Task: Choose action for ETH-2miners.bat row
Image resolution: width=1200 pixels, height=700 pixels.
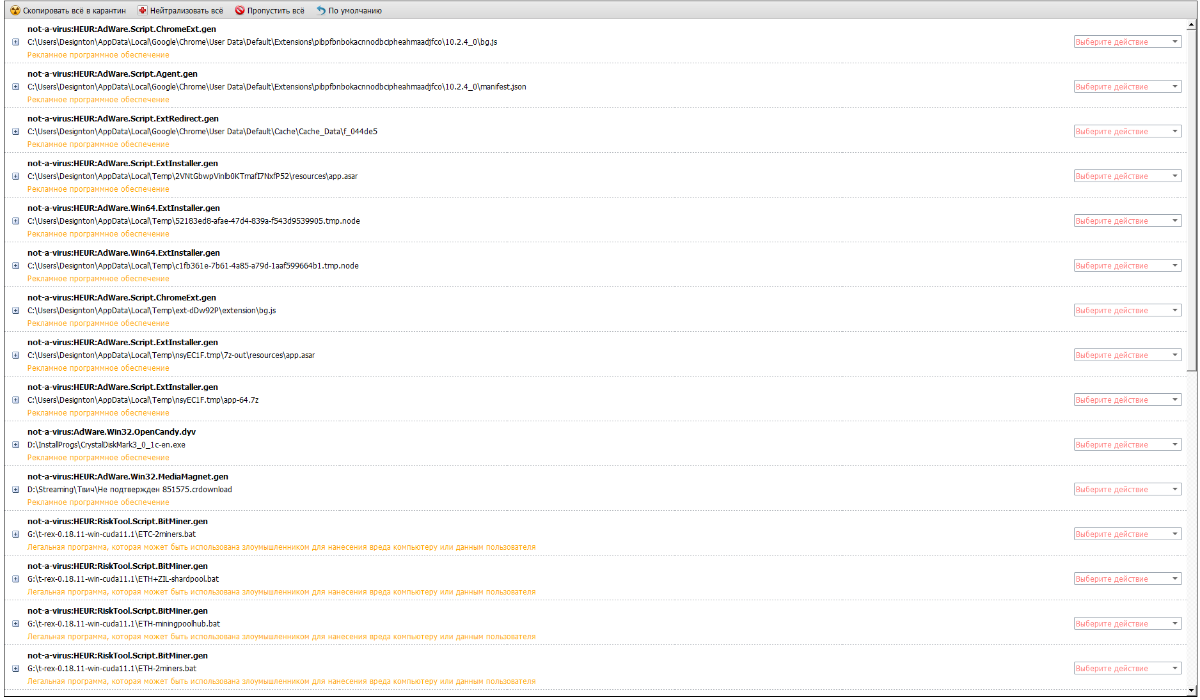Action: (1127, 668)
